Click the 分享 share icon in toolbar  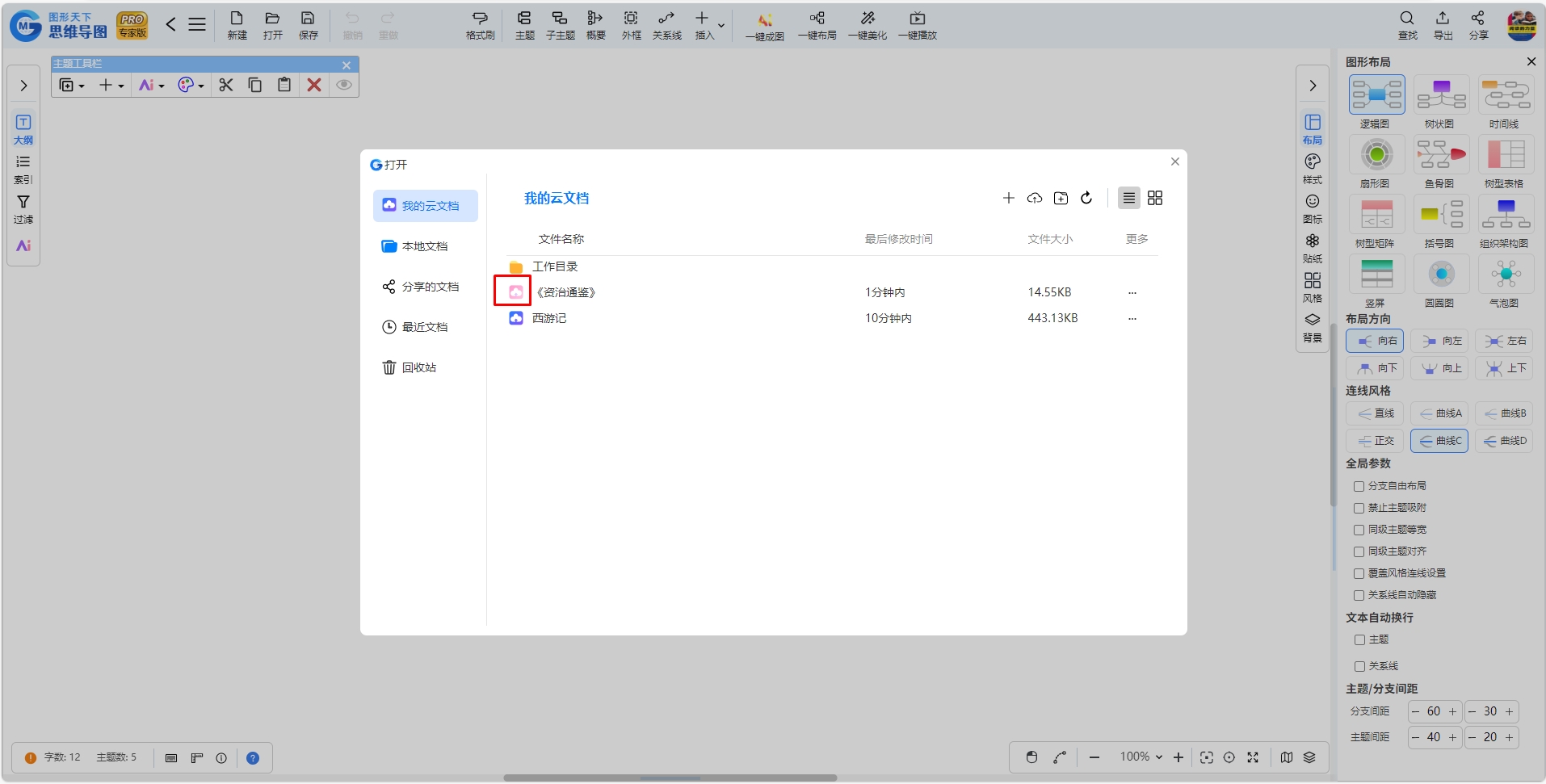point(1478,25)
